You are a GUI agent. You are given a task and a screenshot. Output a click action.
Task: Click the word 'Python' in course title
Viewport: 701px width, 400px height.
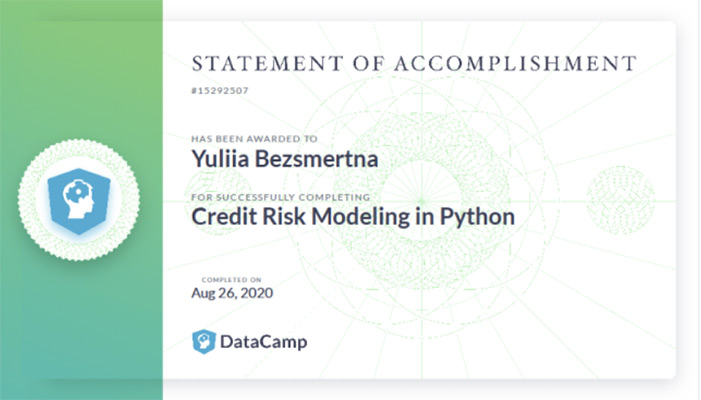tap(477, 217)
